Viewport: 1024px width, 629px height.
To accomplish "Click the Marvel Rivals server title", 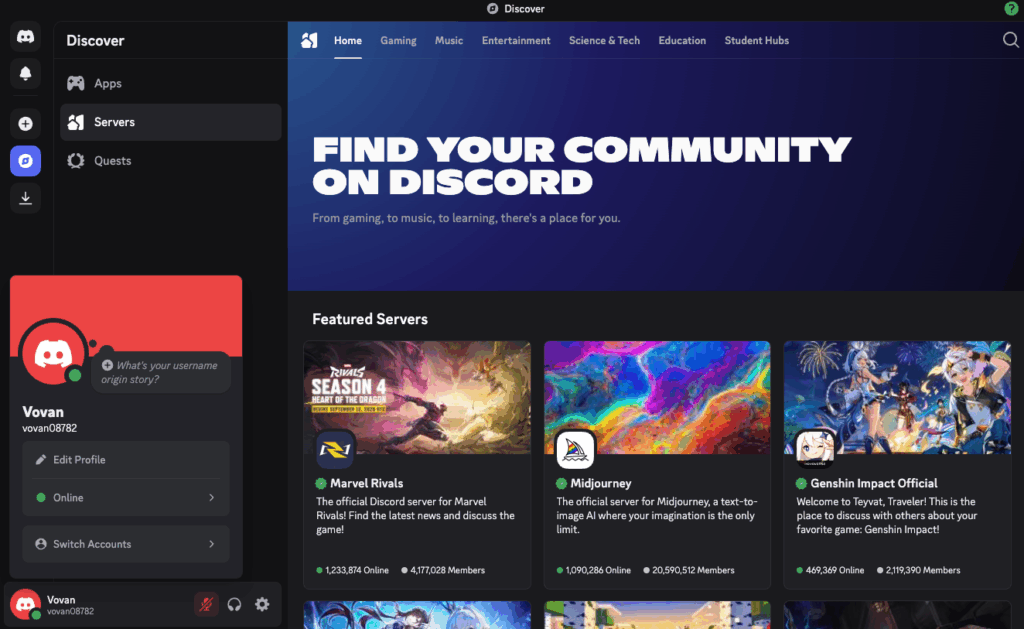I will (x=366, y=483).
